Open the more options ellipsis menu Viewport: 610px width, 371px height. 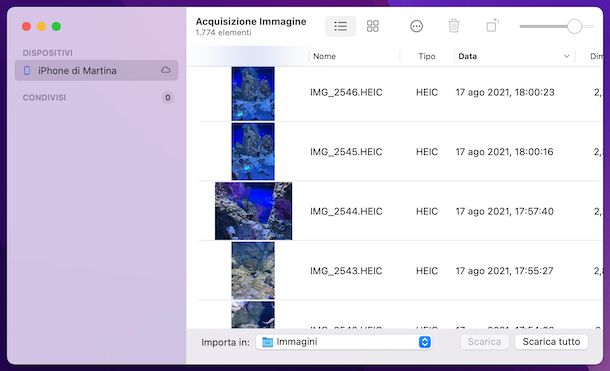[x=416, y=26]
